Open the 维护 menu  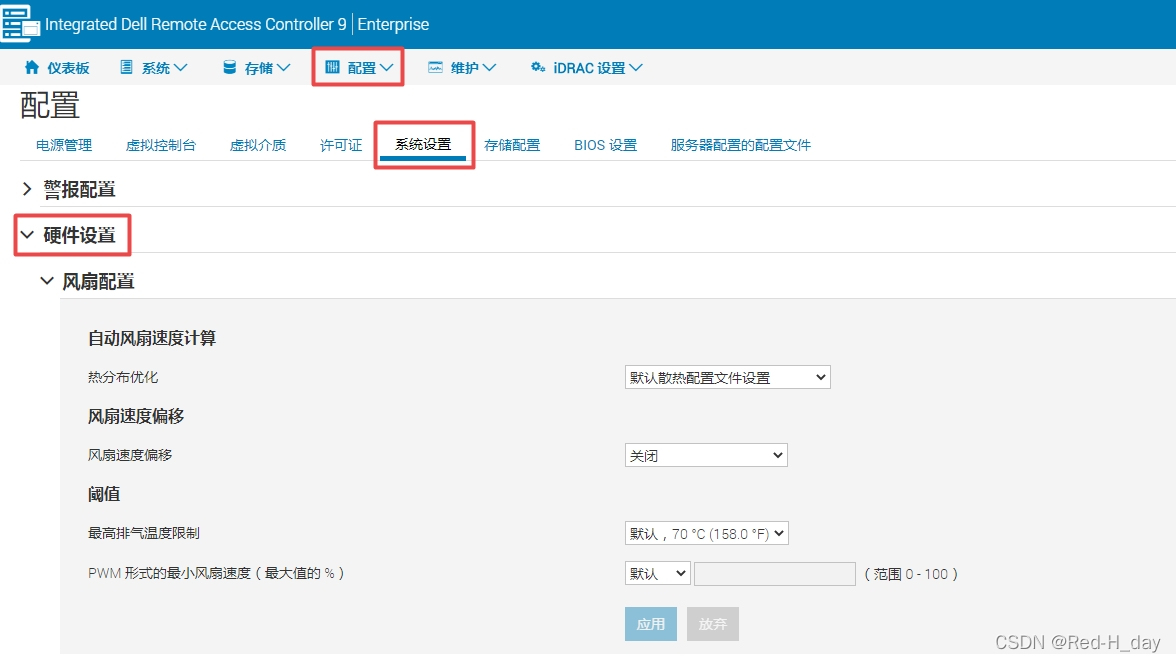(462, 67)
